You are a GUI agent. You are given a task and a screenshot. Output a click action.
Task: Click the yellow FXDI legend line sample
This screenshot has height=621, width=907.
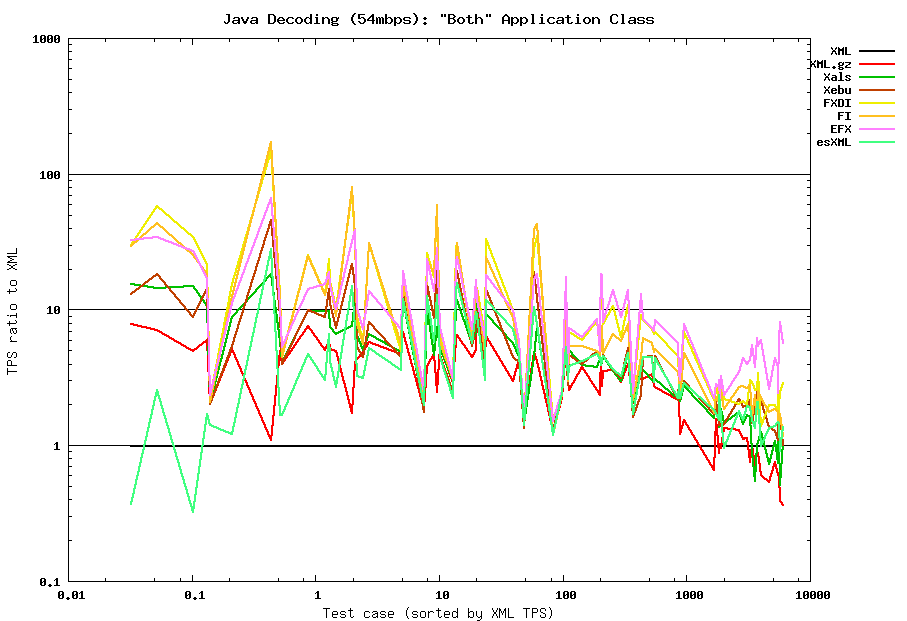(877, 103)
